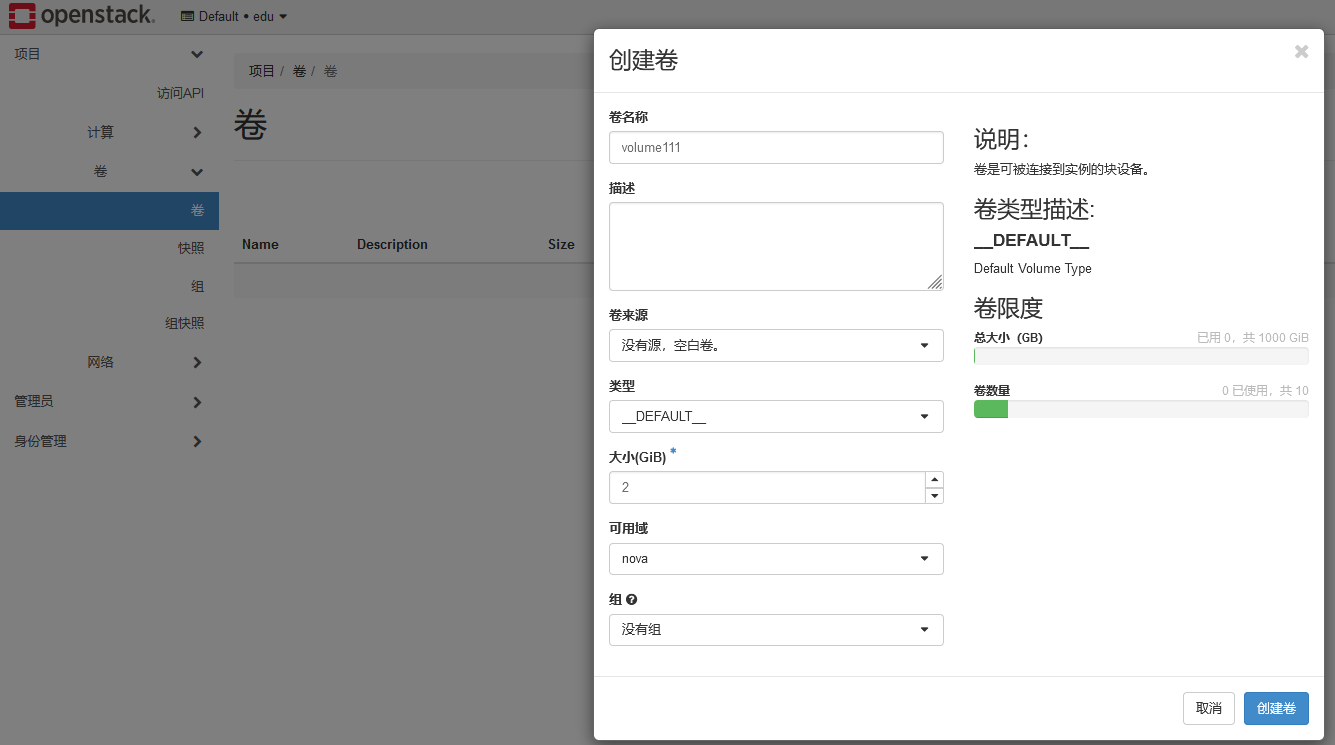Screen dimensions: 1335x745
Task: Click the help icon next to 组
Action: tap(631, 600)
